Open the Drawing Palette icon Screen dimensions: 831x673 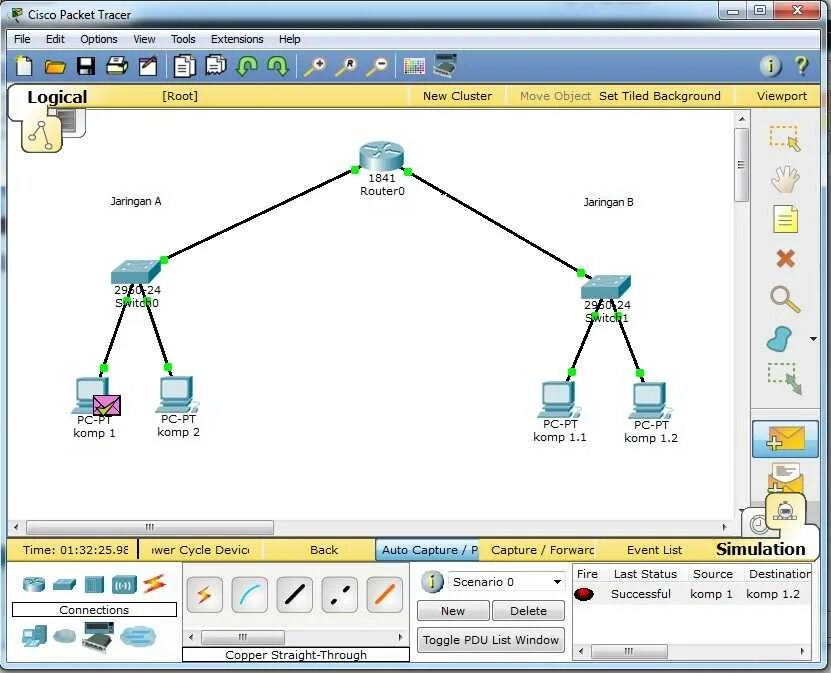(414, 66)
